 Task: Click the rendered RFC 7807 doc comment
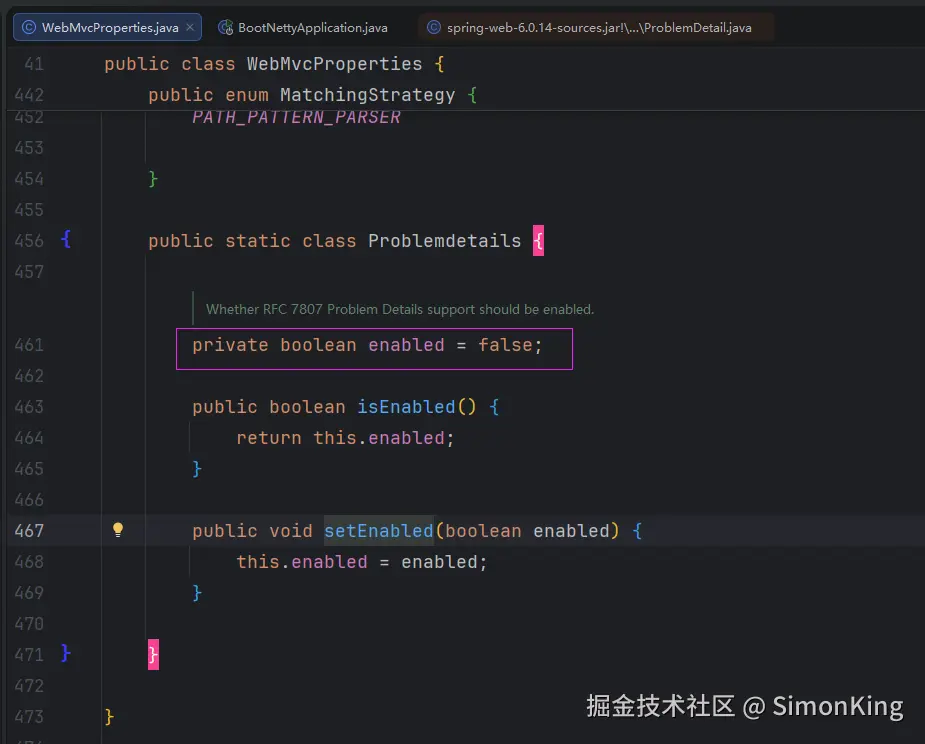pyautogui.click(x=400, y=309)
